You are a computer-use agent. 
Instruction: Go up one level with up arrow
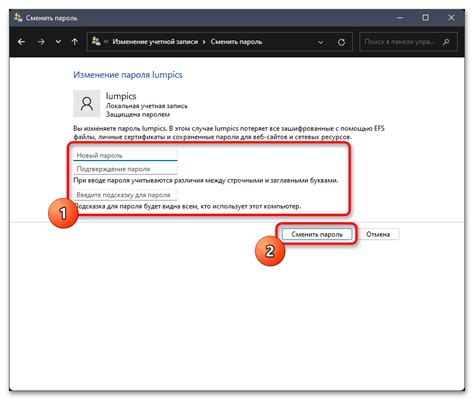point(75,42)
